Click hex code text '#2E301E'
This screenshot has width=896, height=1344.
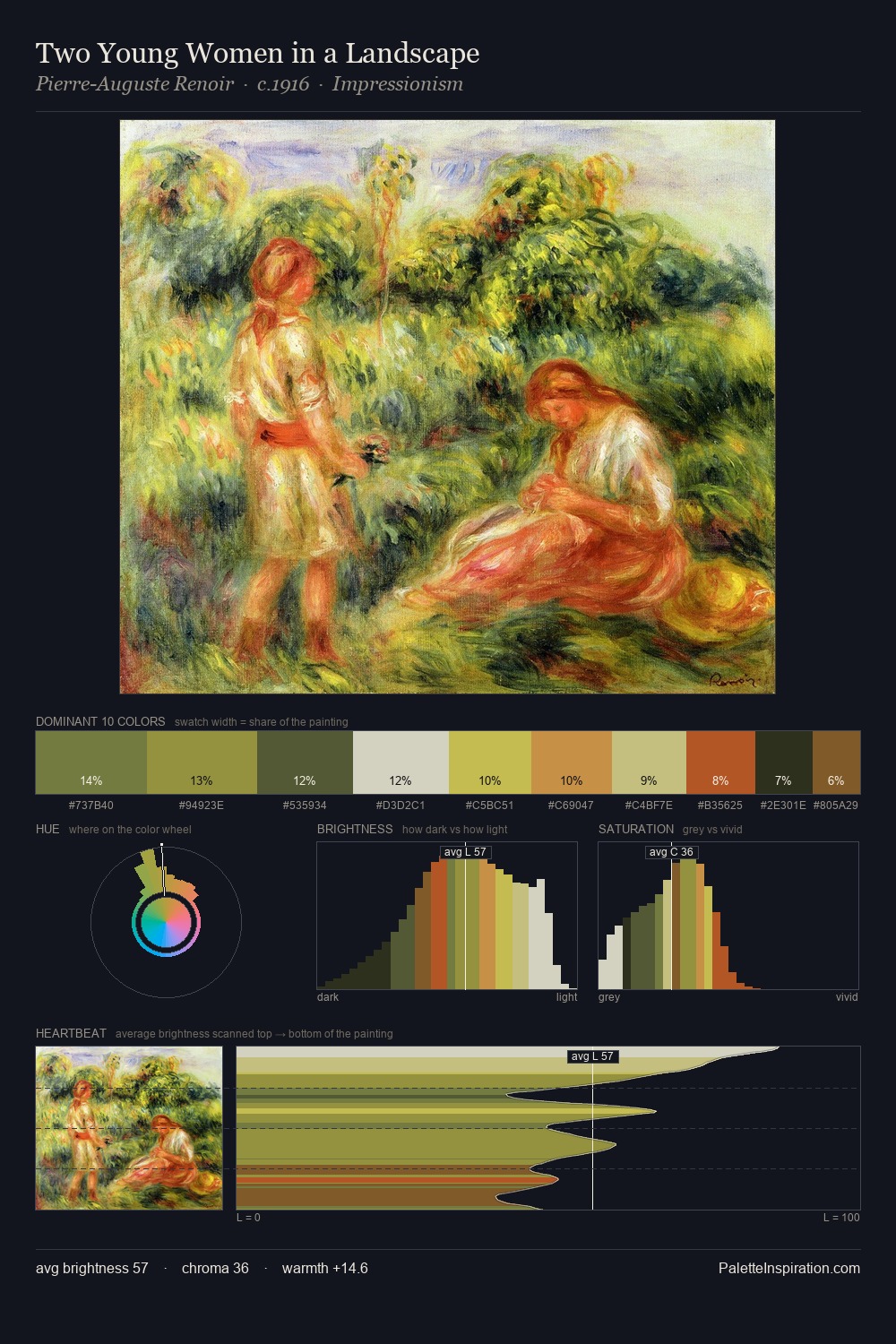[783, 805]
